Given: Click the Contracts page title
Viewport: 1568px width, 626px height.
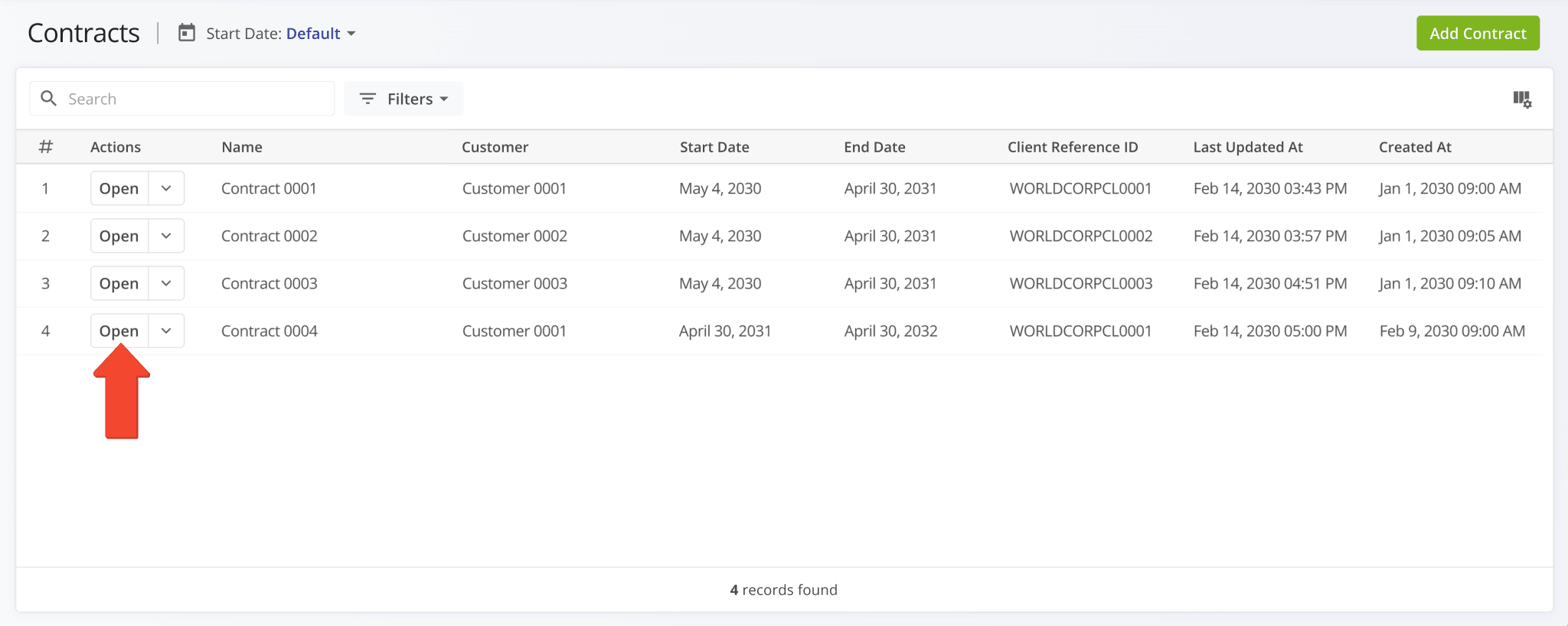Looking at the screenshot, I should [83, 33].
